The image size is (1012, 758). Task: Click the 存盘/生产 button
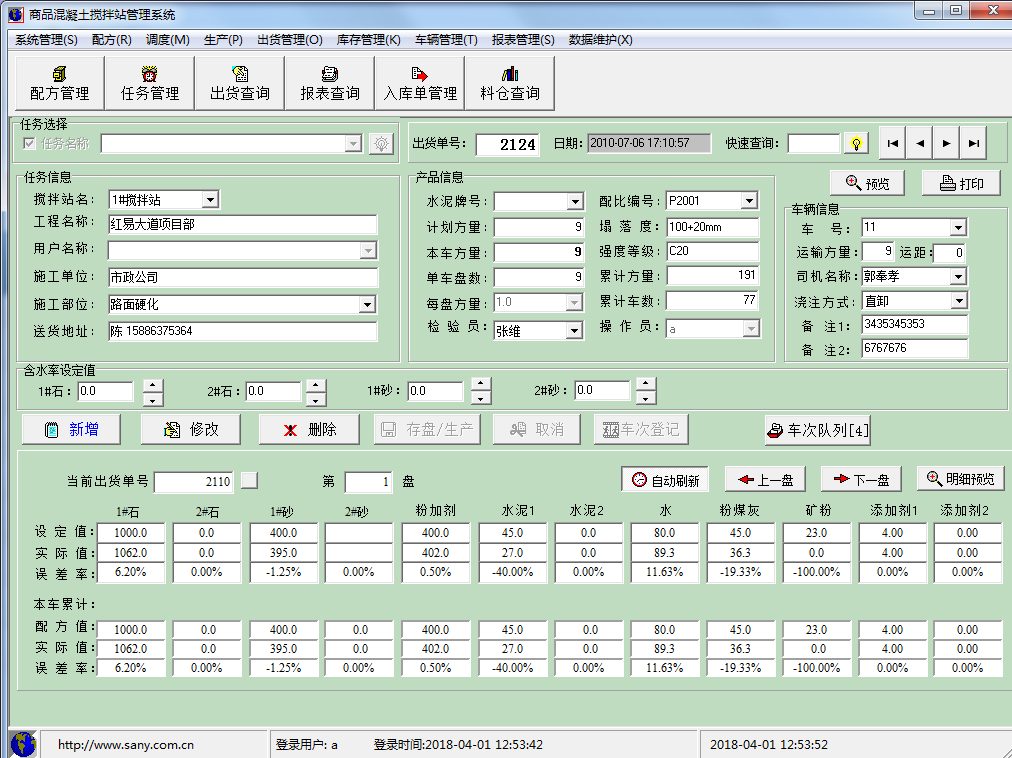click(x=427, y=429)
